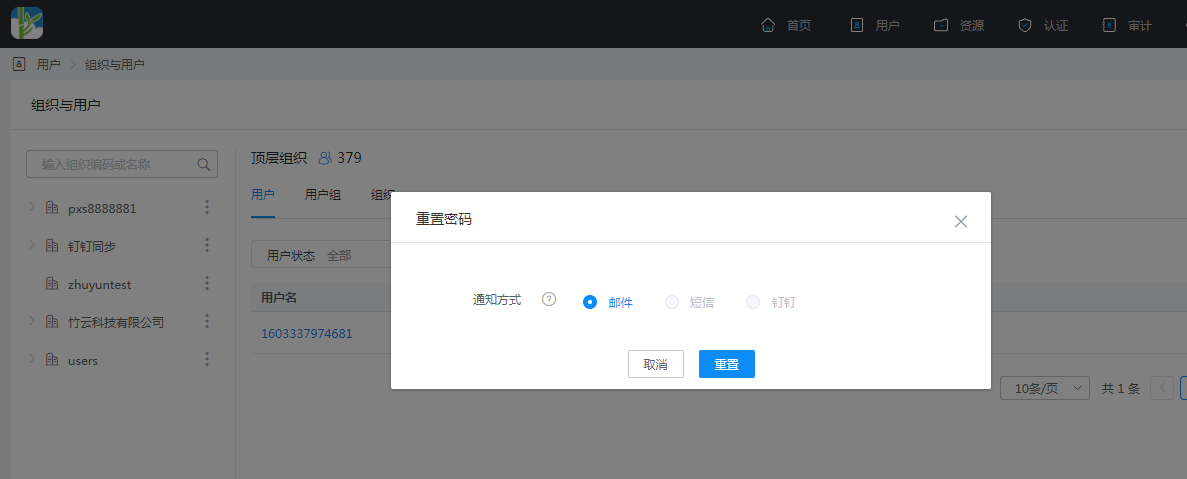Click the building icon of 竹云科技有限公司
The height and width of the screenshot is (479, 1187).
click(52, 322)
